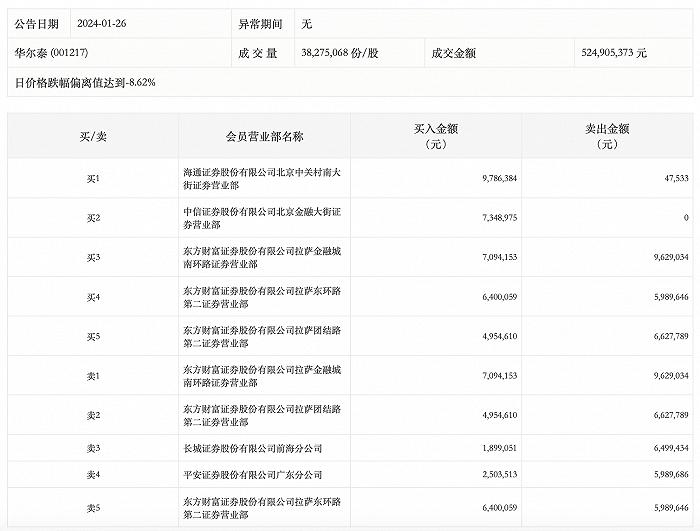Viewport: 700px width, 531px height.
Task: Sort by 卖出金额 column header
Action: click(x=607, y=136)
